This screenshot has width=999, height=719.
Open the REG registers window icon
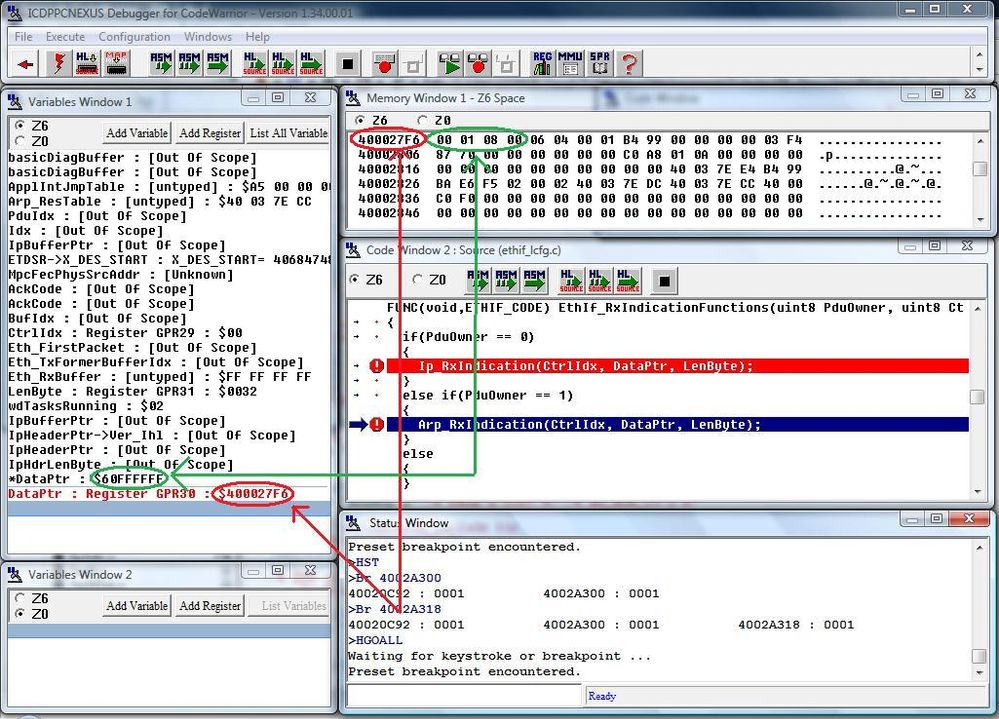pyautogui.click(x=542, y=64)
